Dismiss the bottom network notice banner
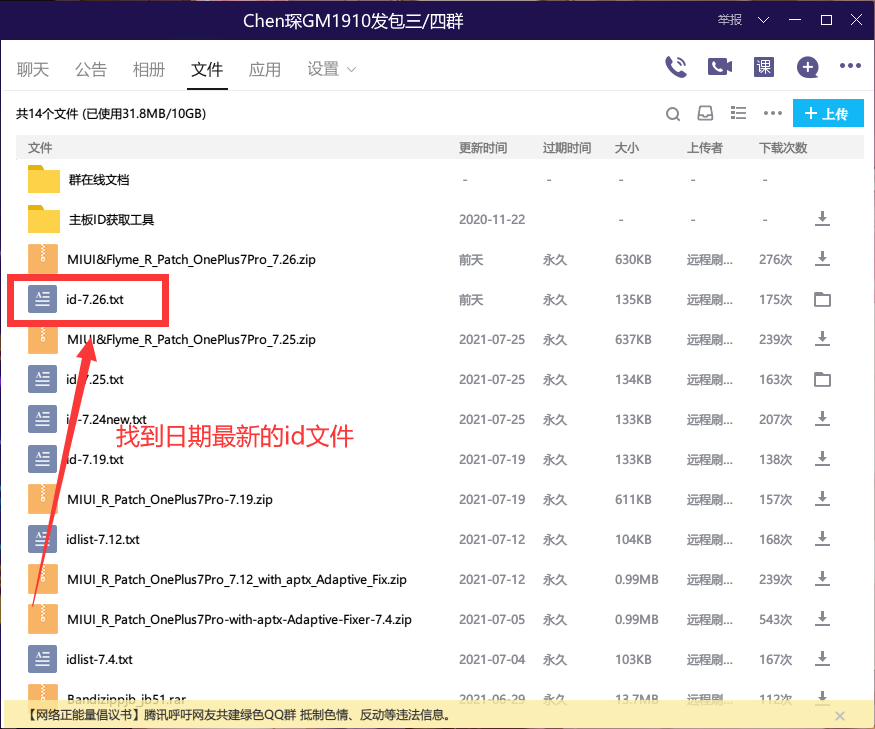Screen dimensions: 875x729 [x=840, y=716]
